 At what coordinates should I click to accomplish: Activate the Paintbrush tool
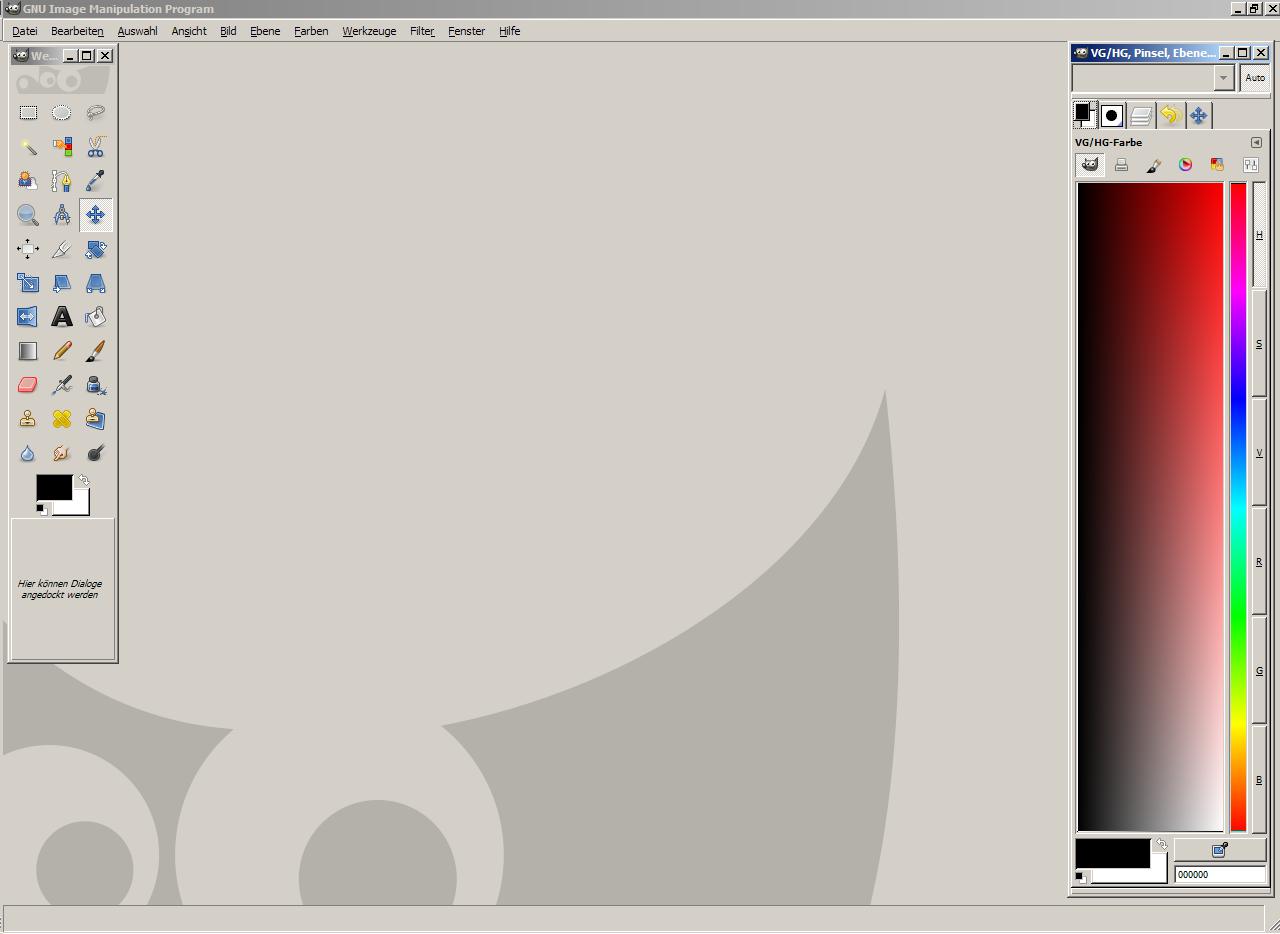pyautogui.click(x=96, y=351)
